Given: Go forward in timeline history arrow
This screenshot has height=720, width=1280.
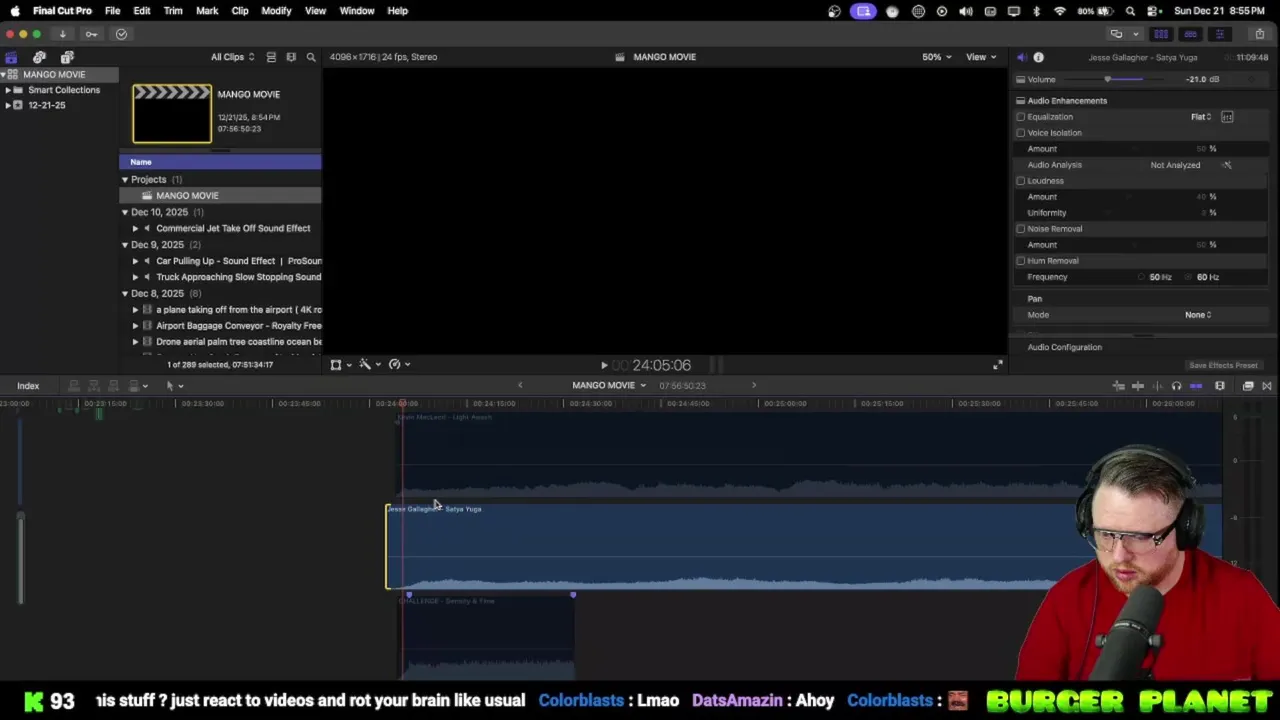Looking at the screenshot, I should click(x=754, y=385).
